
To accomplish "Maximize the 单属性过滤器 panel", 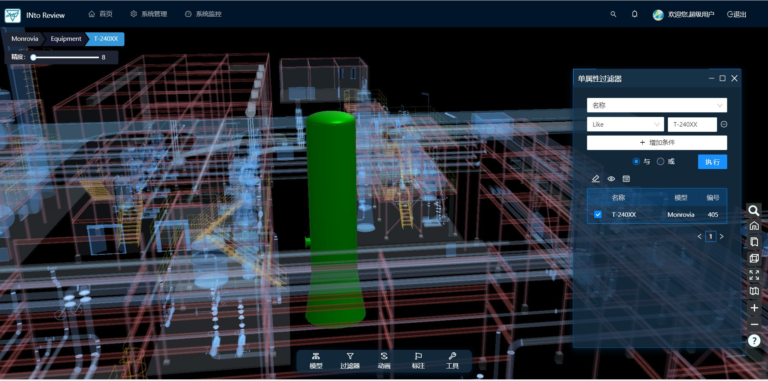I will [722, 78].
